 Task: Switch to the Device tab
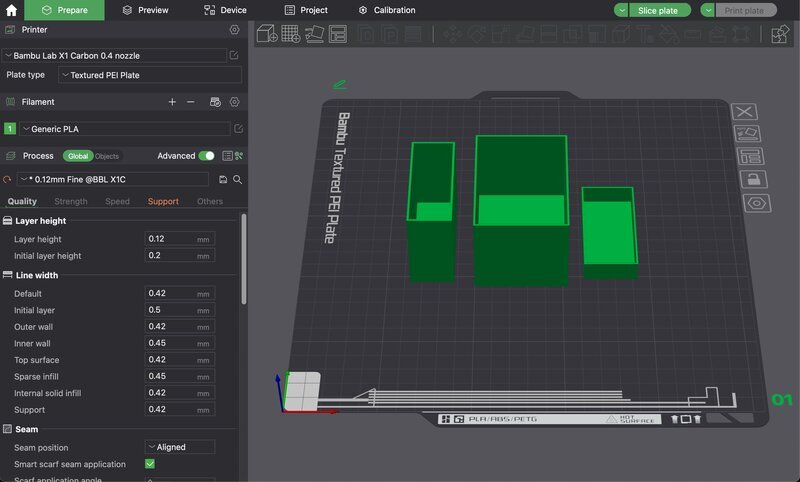tap(225, 10)
